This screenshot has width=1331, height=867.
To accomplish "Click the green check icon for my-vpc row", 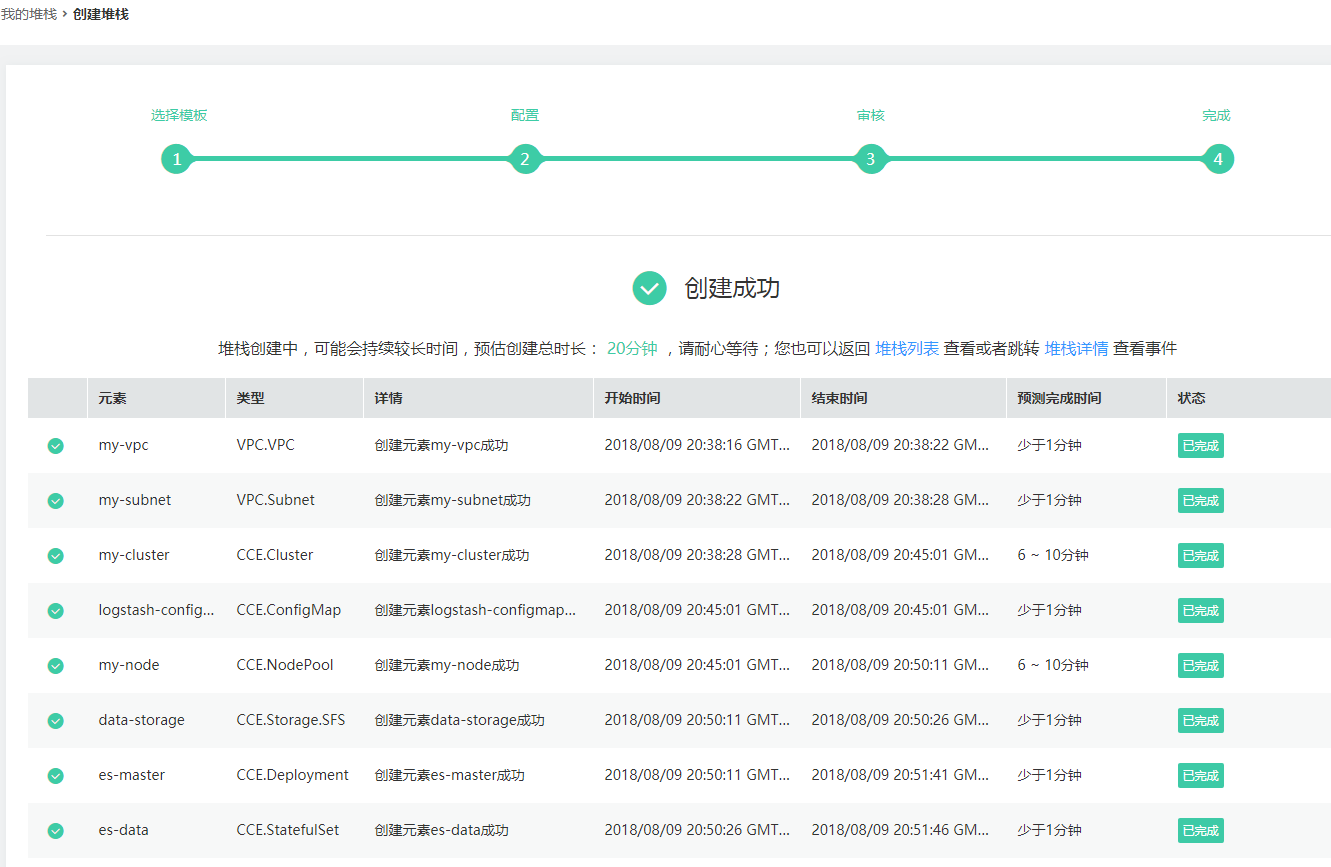I will tap(56, 446).
